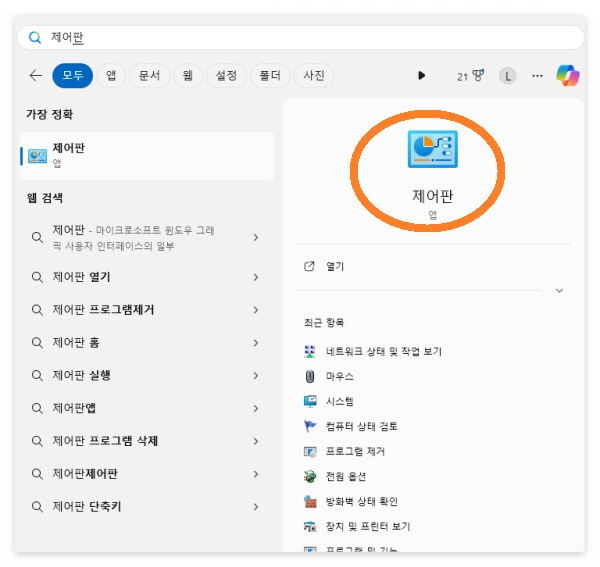Open recent item 장치 및 프린터 보기
This screenshot has width=600, height=567.
[368, 526]
